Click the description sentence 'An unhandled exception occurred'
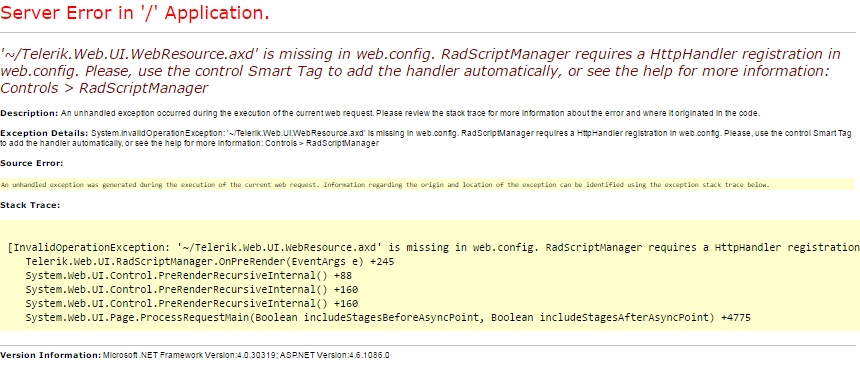Viewport: 860px width, 366px height. (x=410, y=113)
